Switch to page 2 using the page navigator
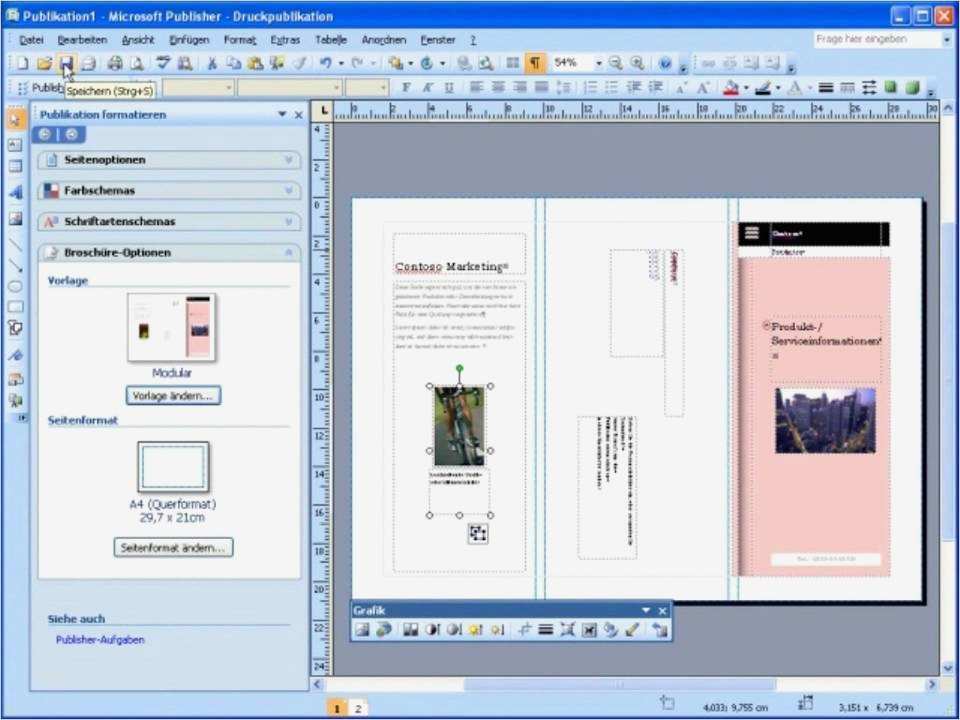Viewport: 960px width, 720px height. pyautogui.click(x=357, y=708)
